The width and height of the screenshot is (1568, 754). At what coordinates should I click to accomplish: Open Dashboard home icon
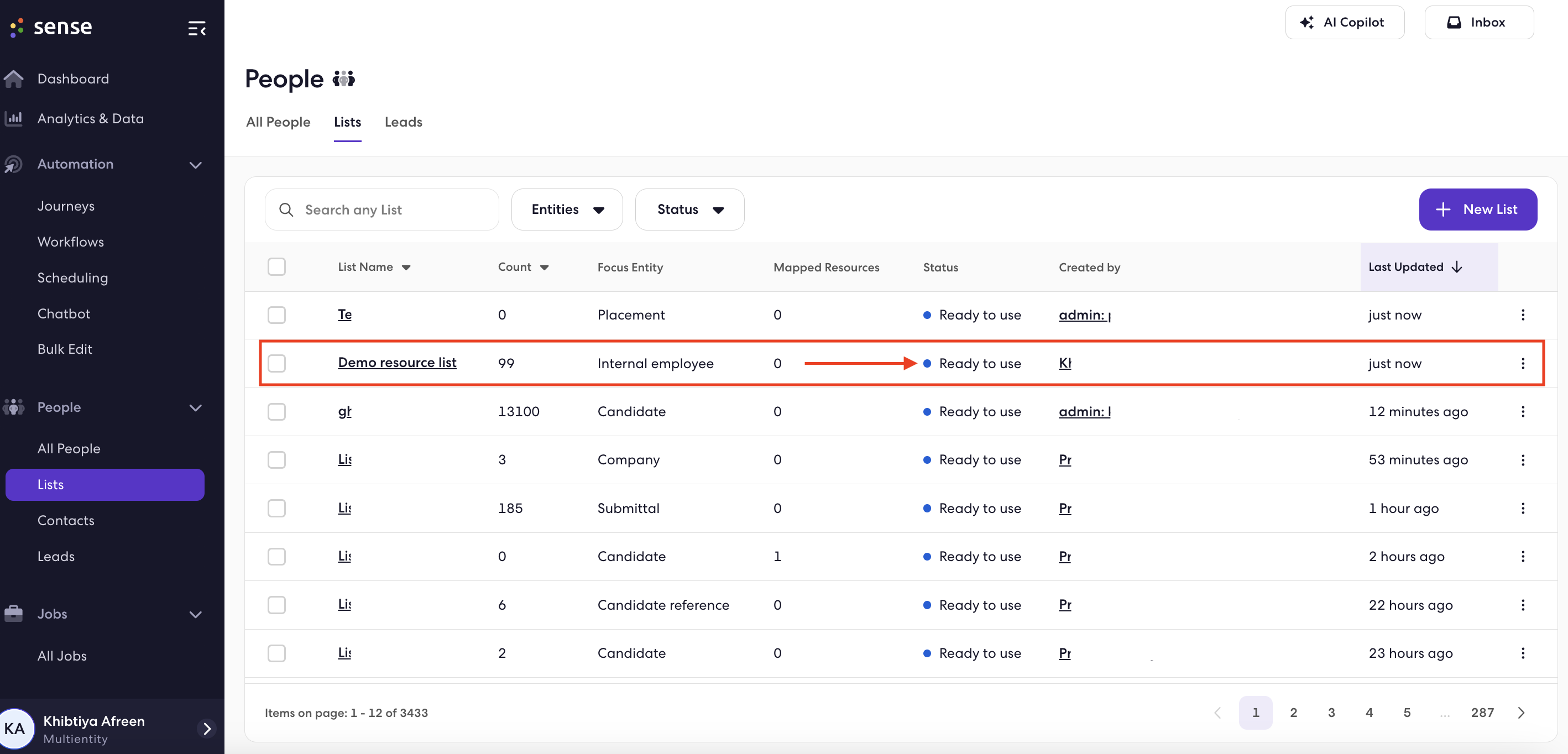[x=13, y=78]
